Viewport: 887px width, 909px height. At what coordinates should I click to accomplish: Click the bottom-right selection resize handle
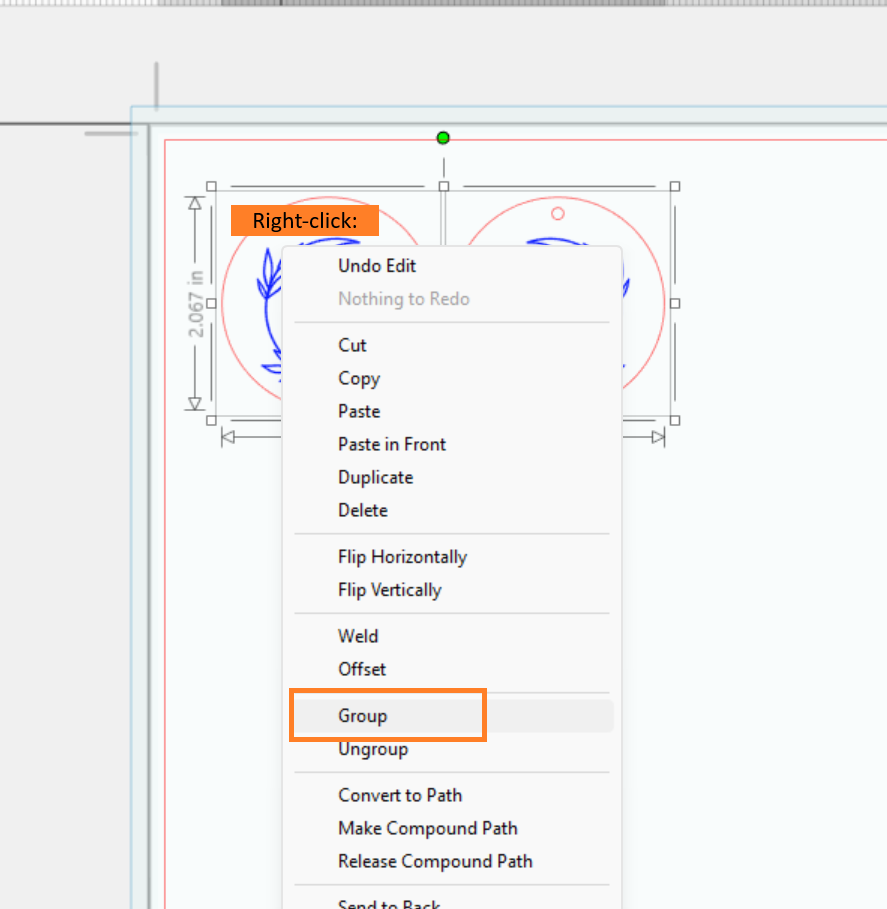pos(675,420)
